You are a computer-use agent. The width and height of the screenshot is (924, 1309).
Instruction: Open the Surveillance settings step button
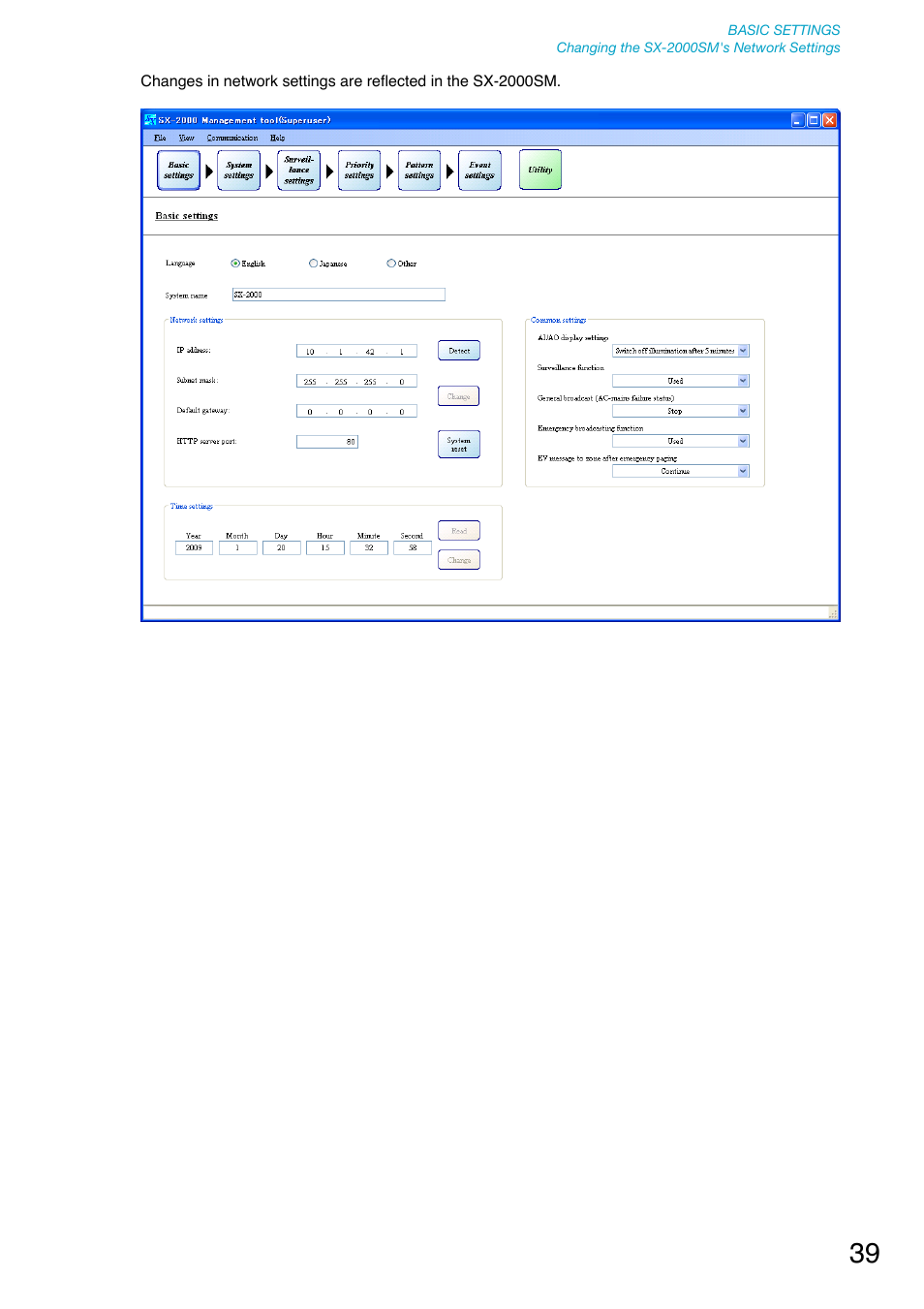(298, 171)
